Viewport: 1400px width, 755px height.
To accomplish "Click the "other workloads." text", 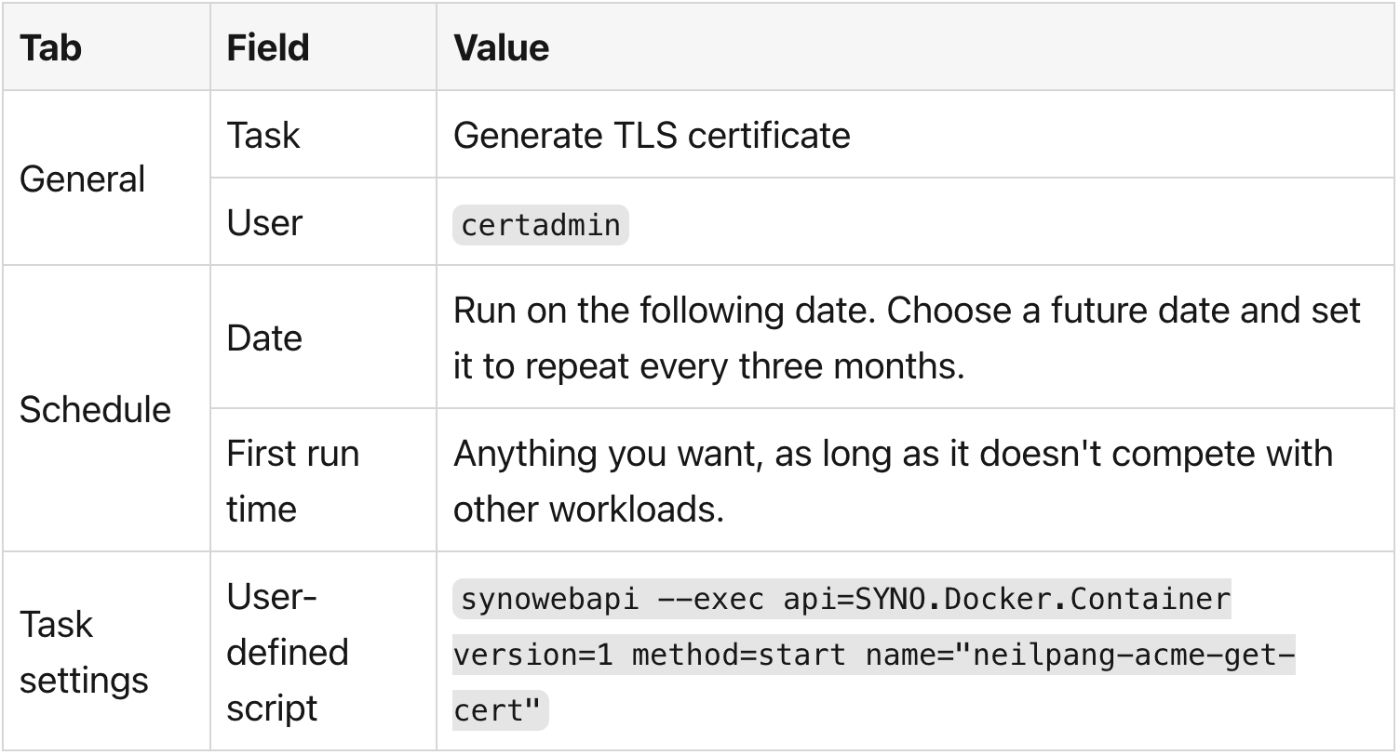I will click(588, 509).
